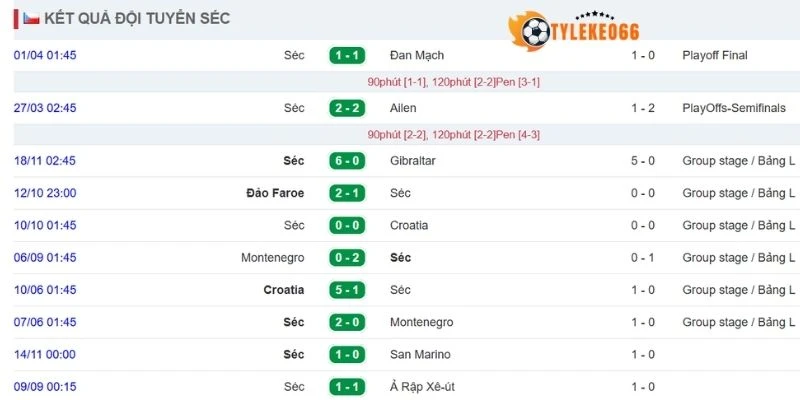This screenshot has height=400, width=800.
Task: Click the Ailen team name
Action: click(404, 108)
